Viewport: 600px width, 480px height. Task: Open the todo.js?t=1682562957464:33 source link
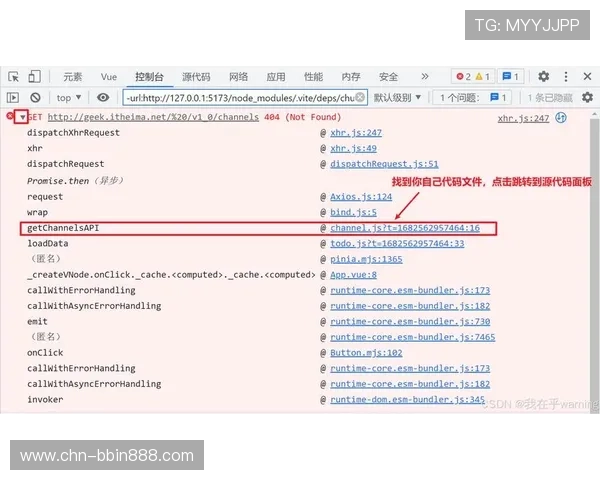[396, 243]
